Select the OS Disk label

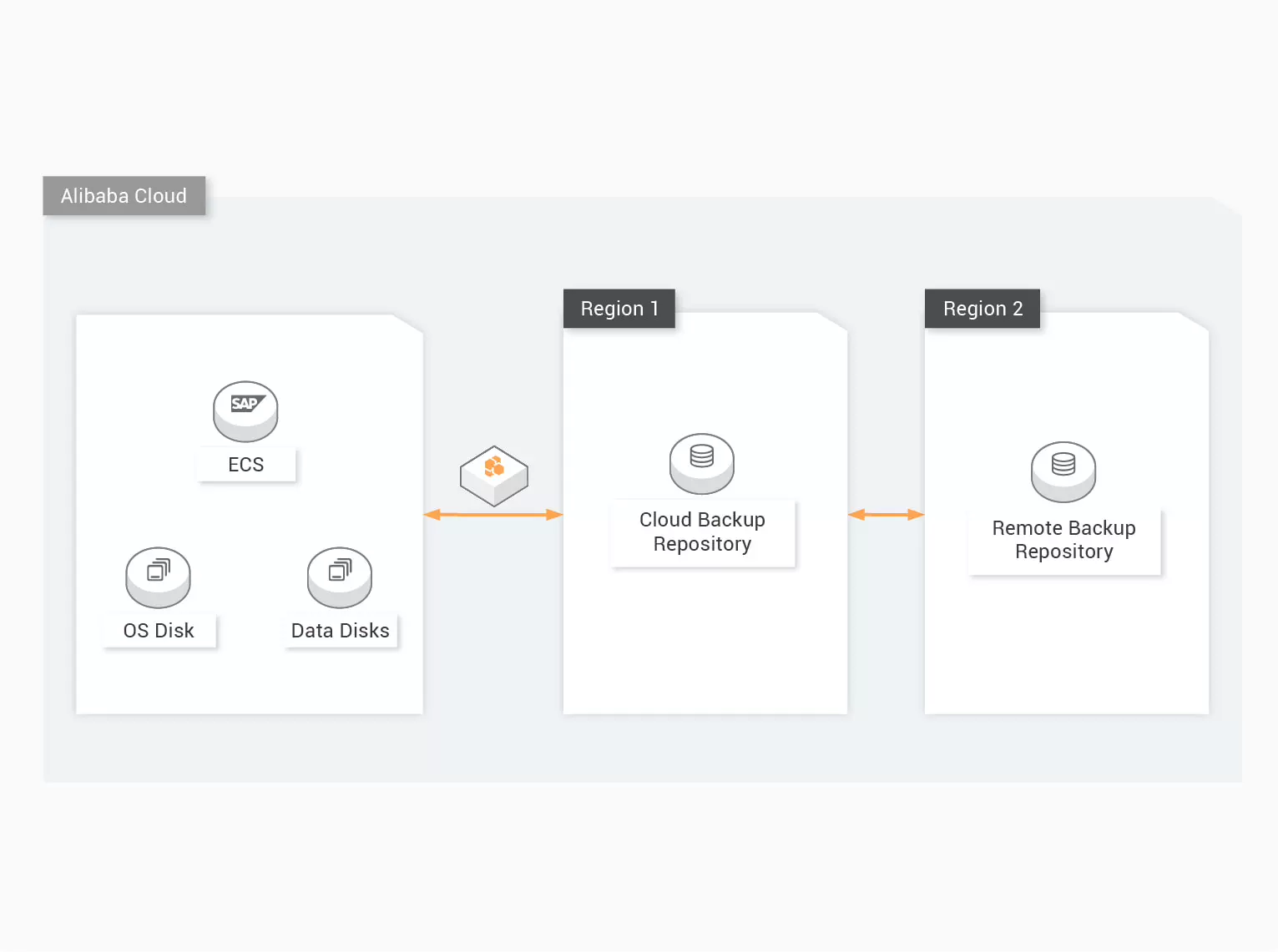(x=159, y=631)
